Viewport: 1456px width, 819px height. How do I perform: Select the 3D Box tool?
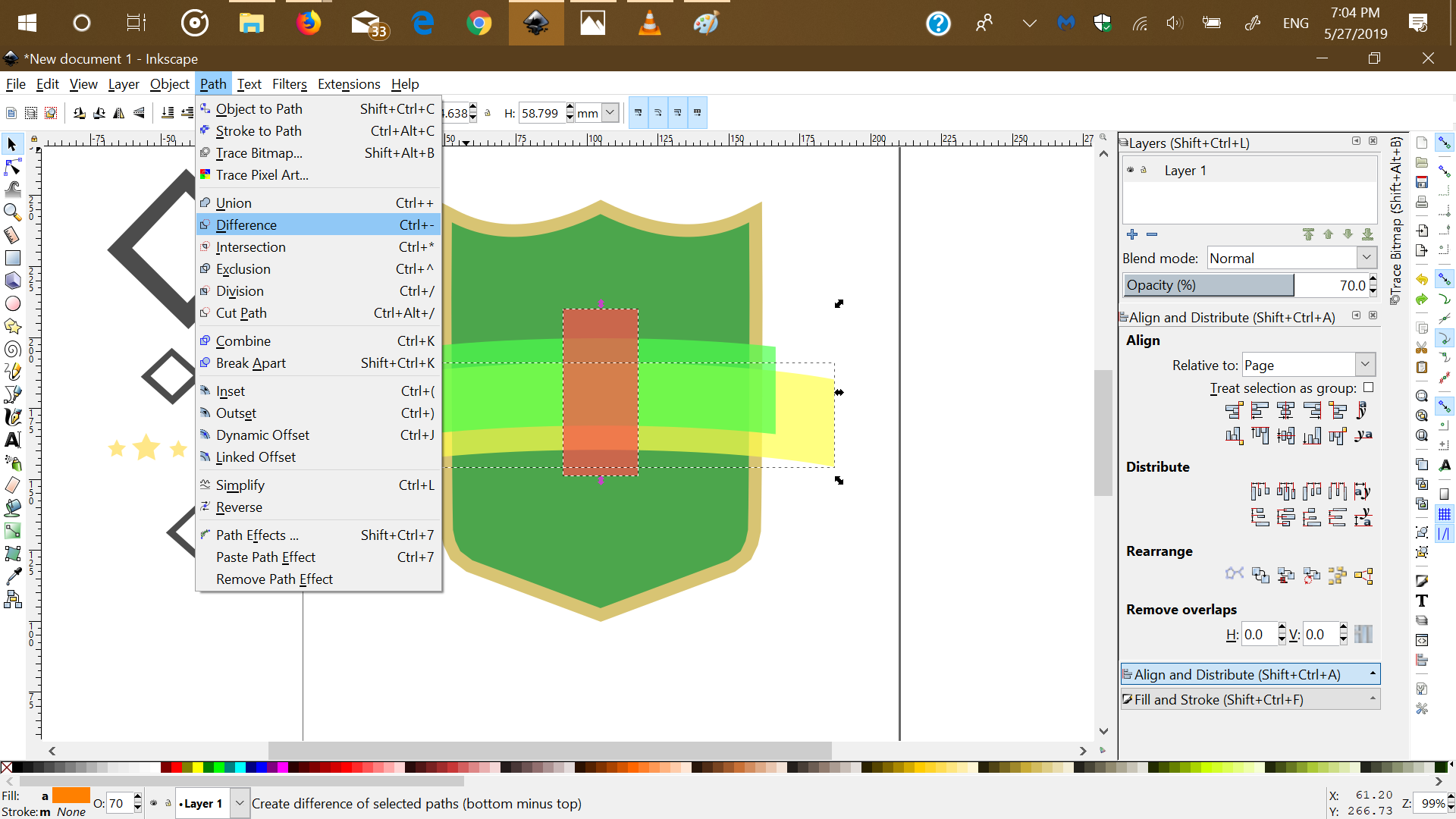pos(13,281)
